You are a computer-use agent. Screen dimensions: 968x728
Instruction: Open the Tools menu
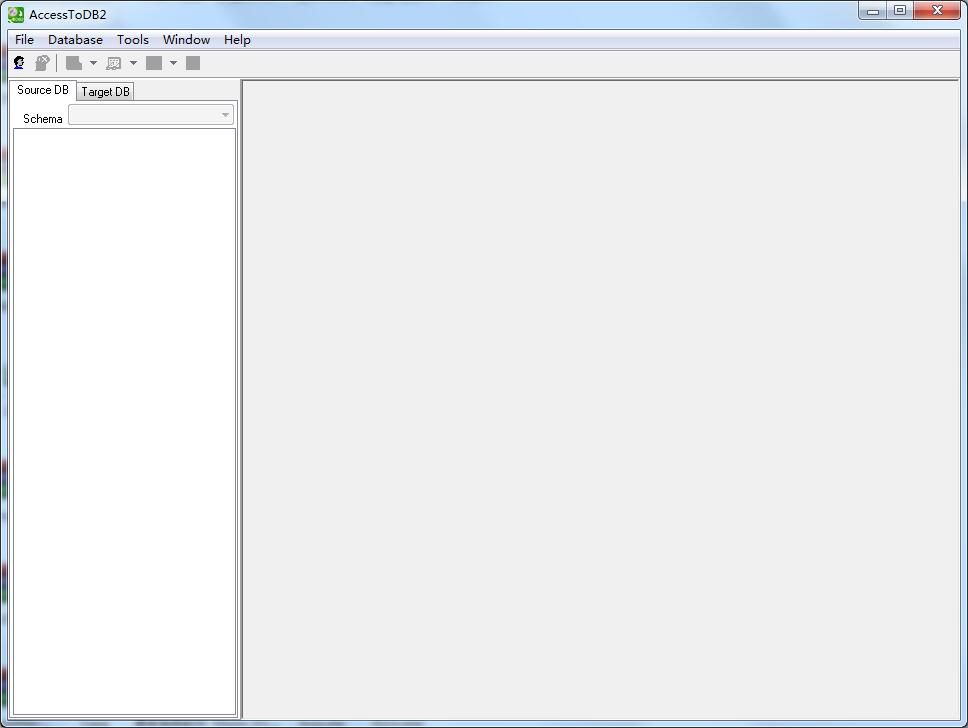132,40
